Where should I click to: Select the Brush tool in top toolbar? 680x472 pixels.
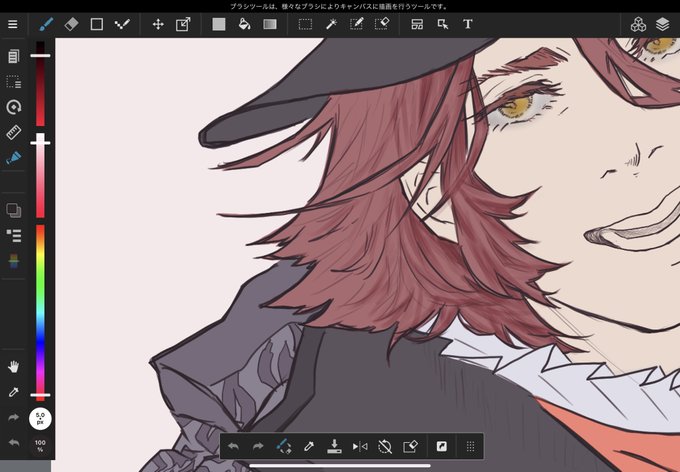coord(46,24)
